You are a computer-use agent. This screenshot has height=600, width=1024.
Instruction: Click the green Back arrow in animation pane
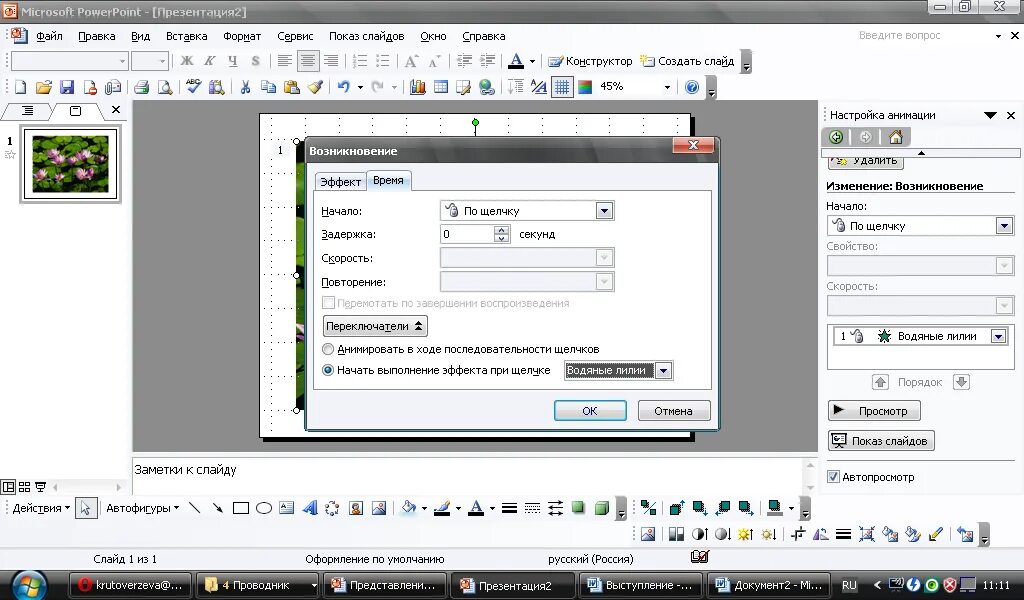pyautogui.click(x=836, y=137)
